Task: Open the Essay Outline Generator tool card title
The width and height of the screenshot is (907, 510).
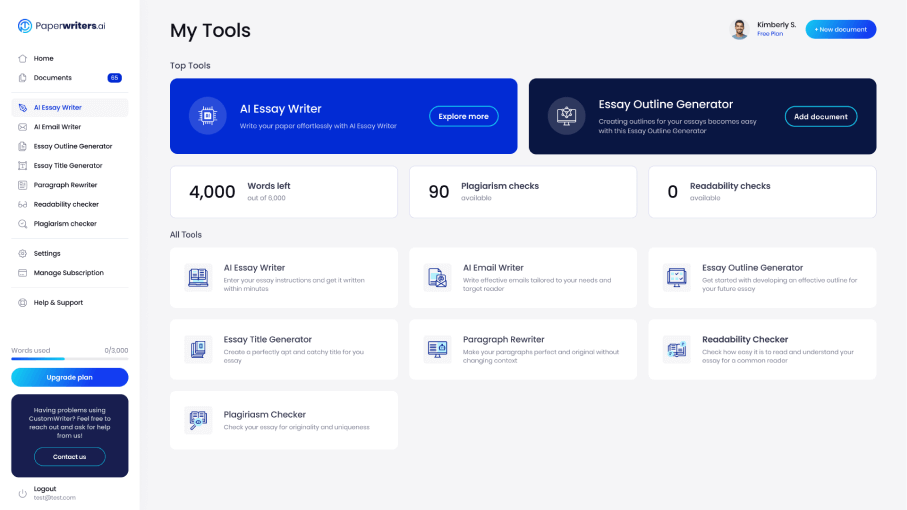Action: pos(752,268)
